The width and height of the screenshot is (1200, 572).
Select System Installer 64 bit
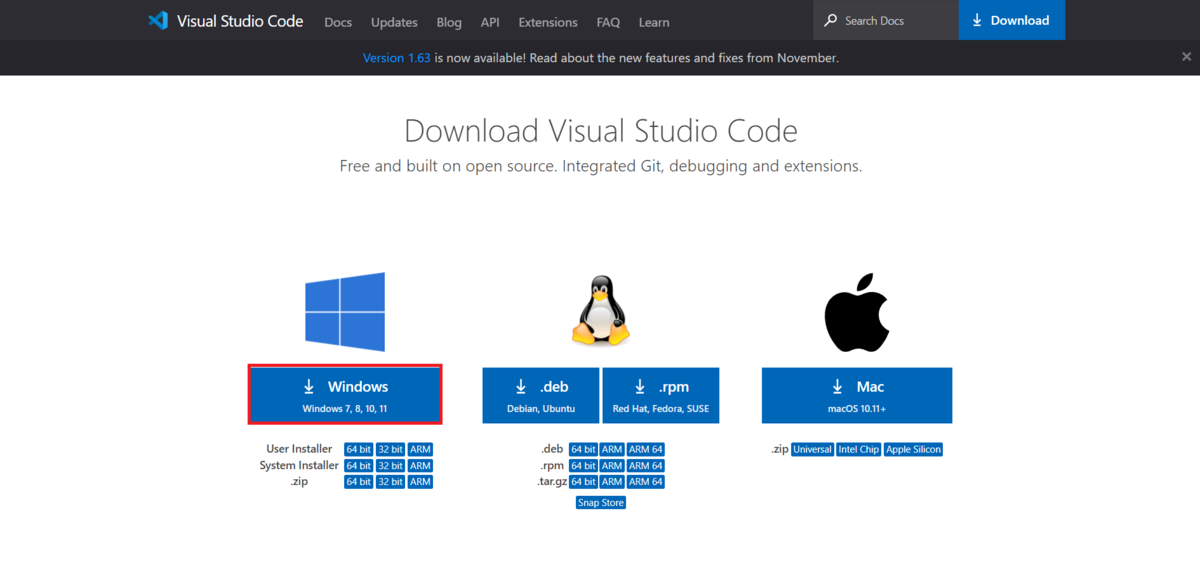click(359, 466)
